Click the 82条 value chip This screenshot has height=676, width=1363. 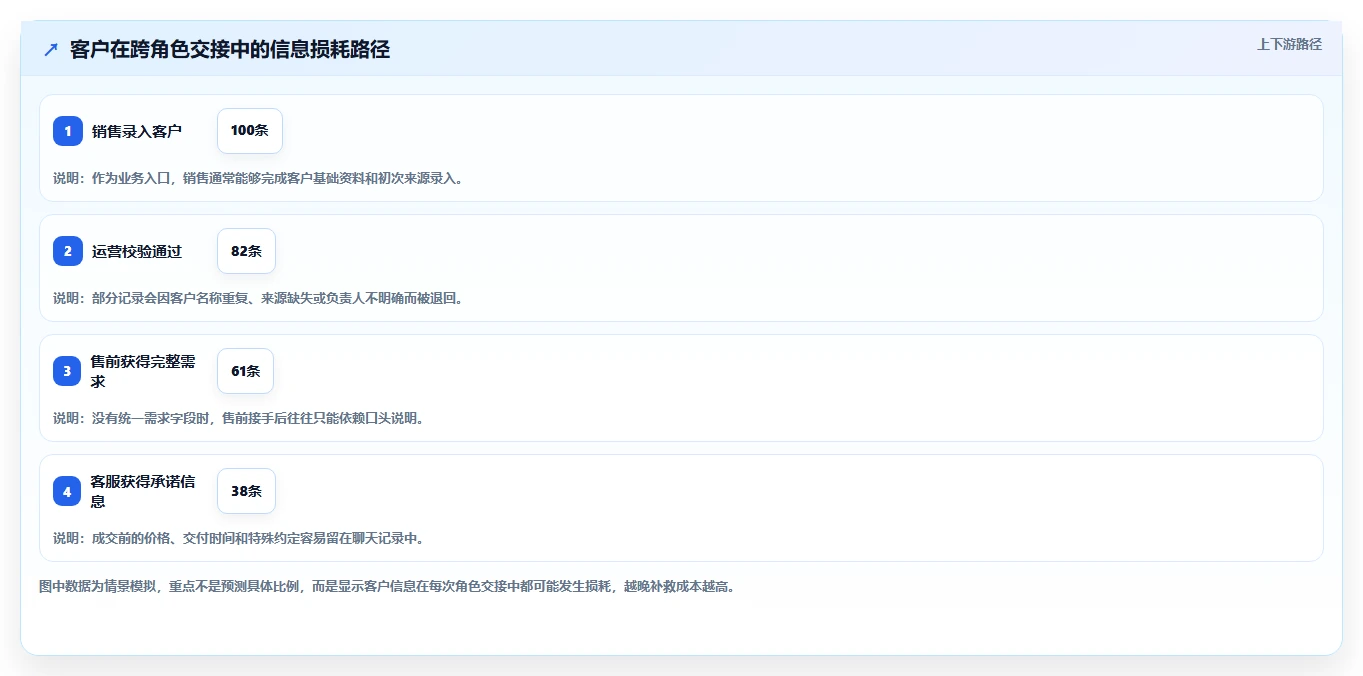pyautogui.click(x=246, y=251)
